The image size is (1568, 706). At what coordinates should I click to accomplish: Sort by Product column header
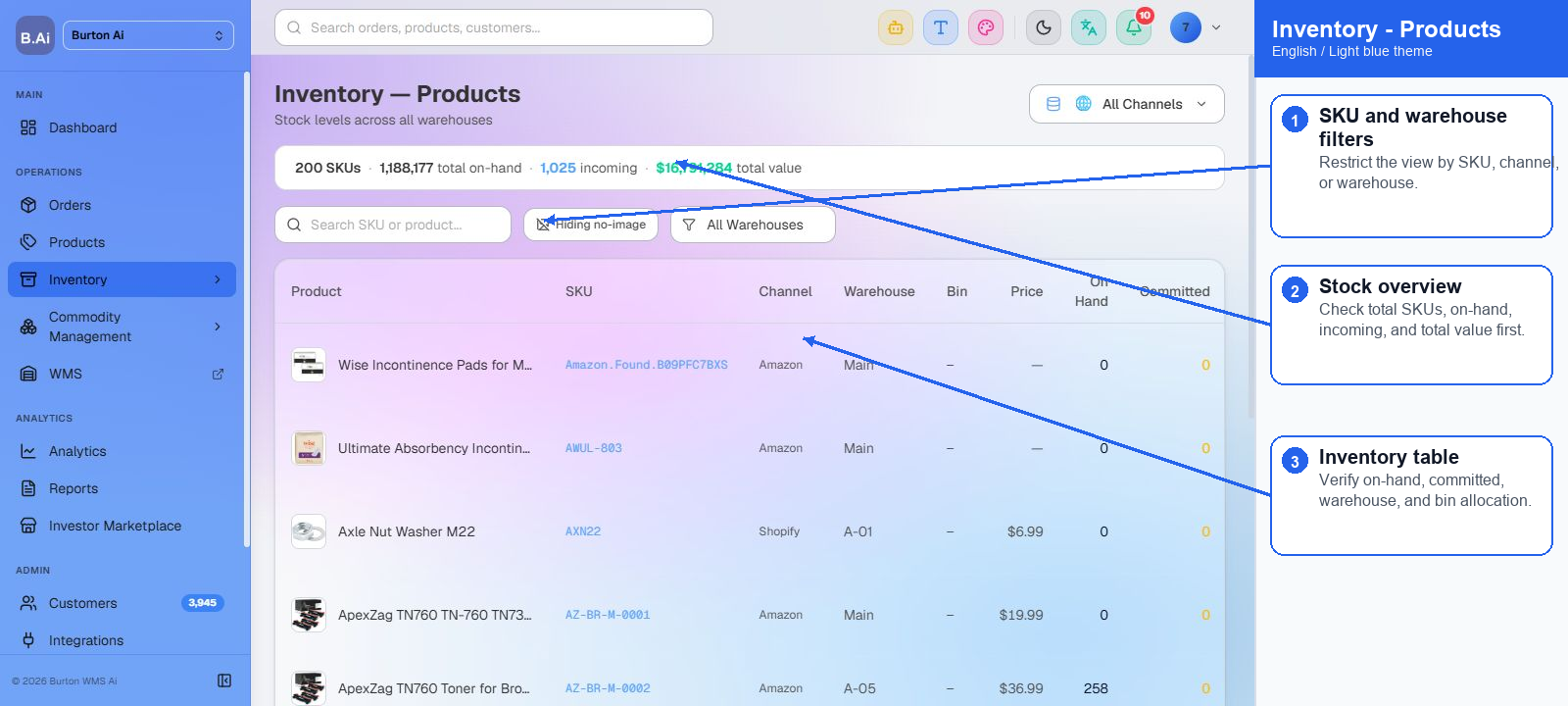(x=317, y=291)
